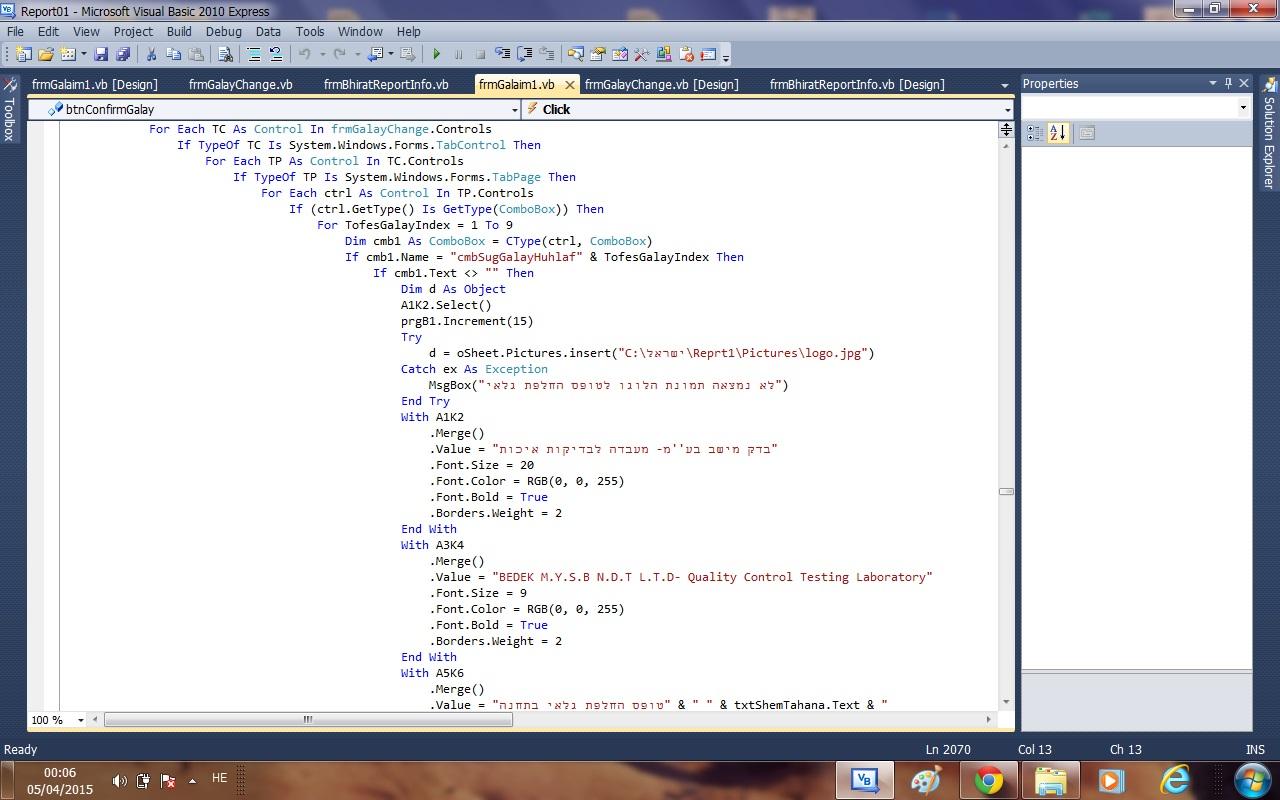The image size is (1280, 800).
Task: Open Toolbox via wrench toolbar icon
Action: click(x=641, y=54)
